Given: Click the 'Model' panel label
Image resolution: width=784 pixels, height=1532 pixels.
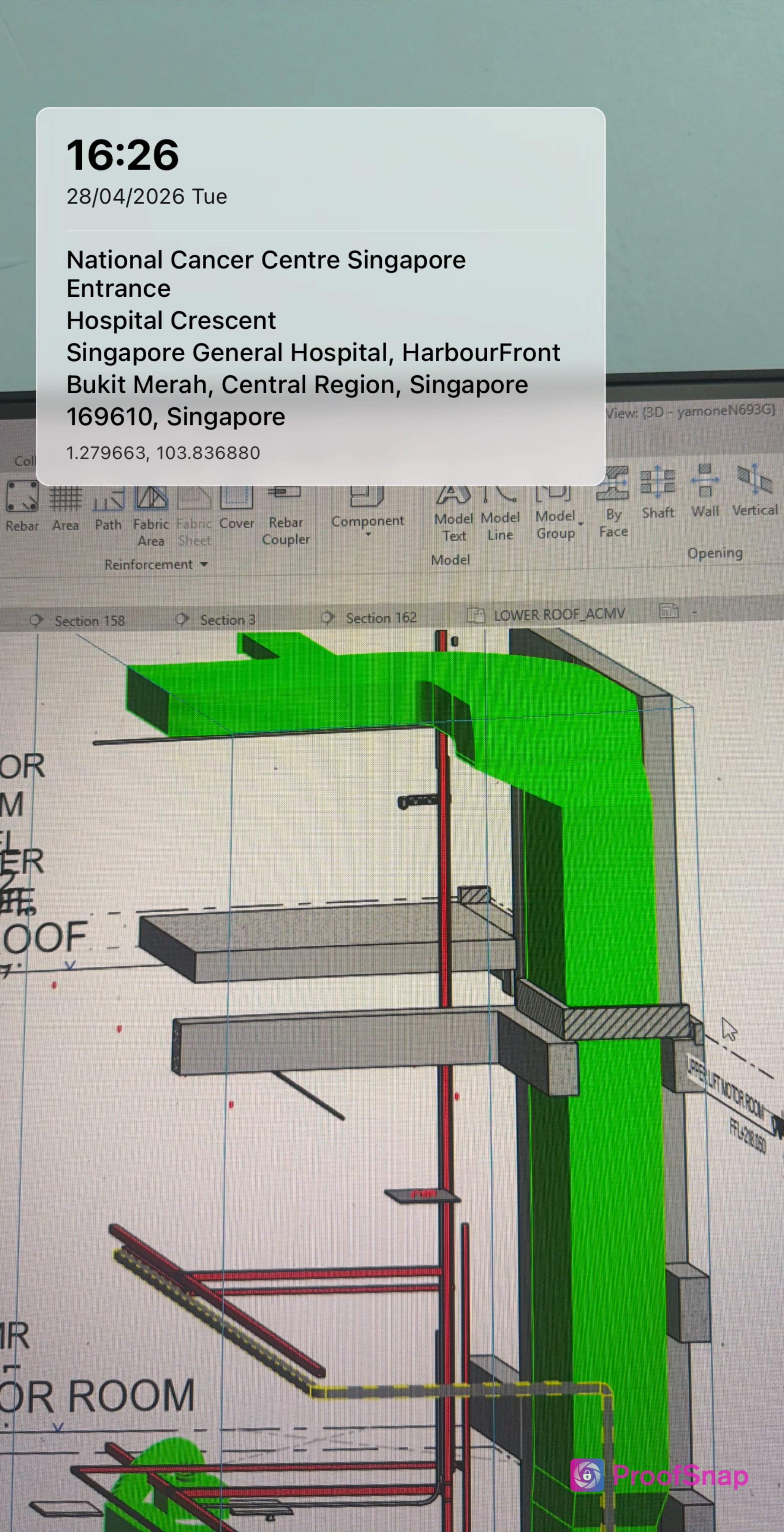Looking at the screenshot, I should [x=450, y=560].
